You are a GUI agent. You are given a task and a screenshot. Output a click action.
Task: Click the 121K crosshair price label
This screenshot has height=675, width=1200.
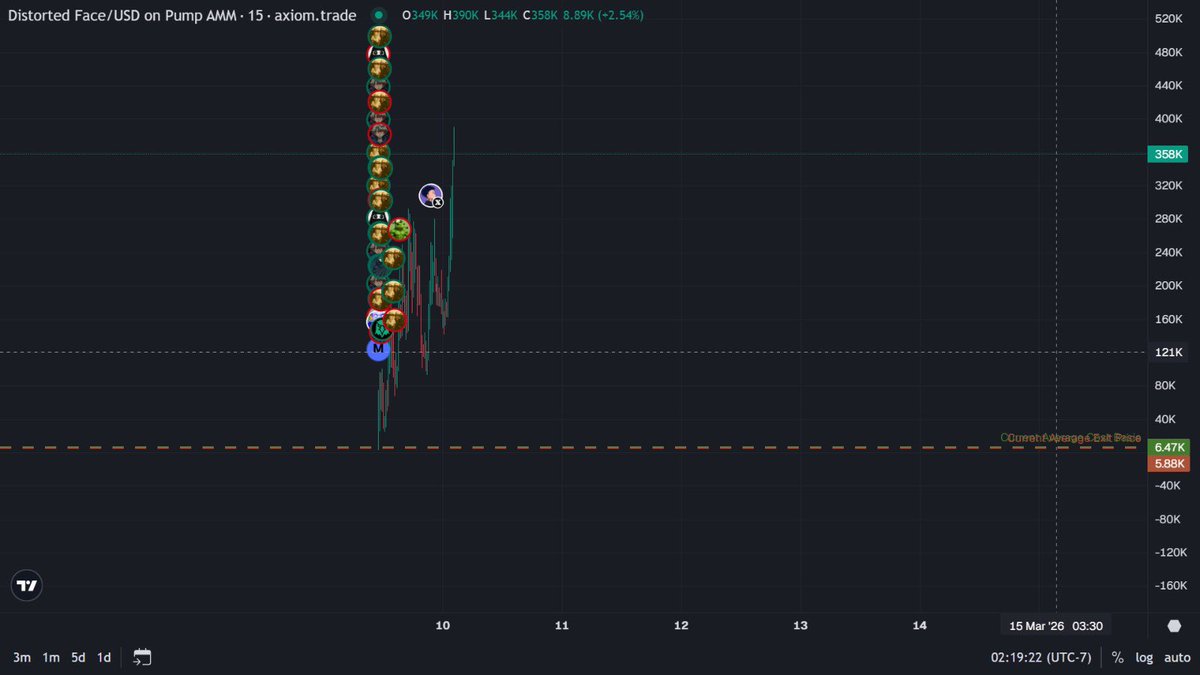[1168, 352]
